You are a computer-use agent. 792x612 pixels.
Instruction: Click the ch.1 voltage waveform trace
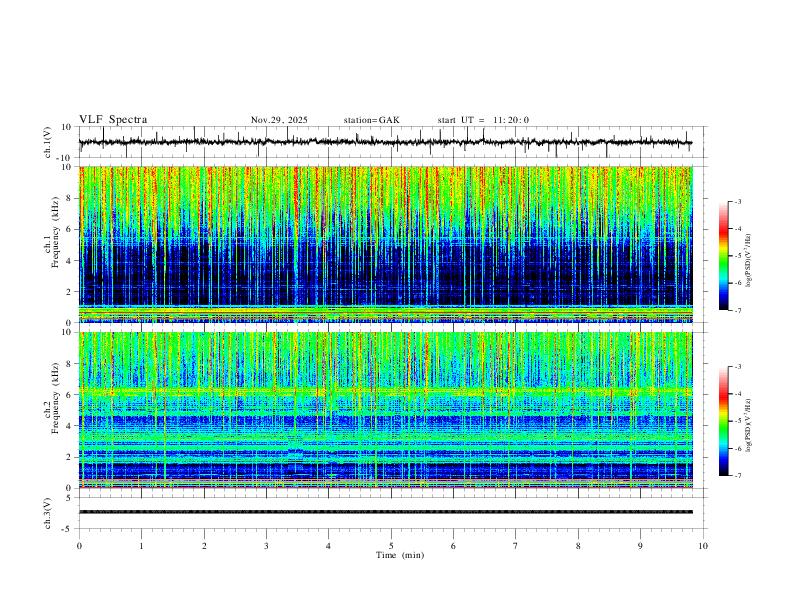[x=385, y=142]
